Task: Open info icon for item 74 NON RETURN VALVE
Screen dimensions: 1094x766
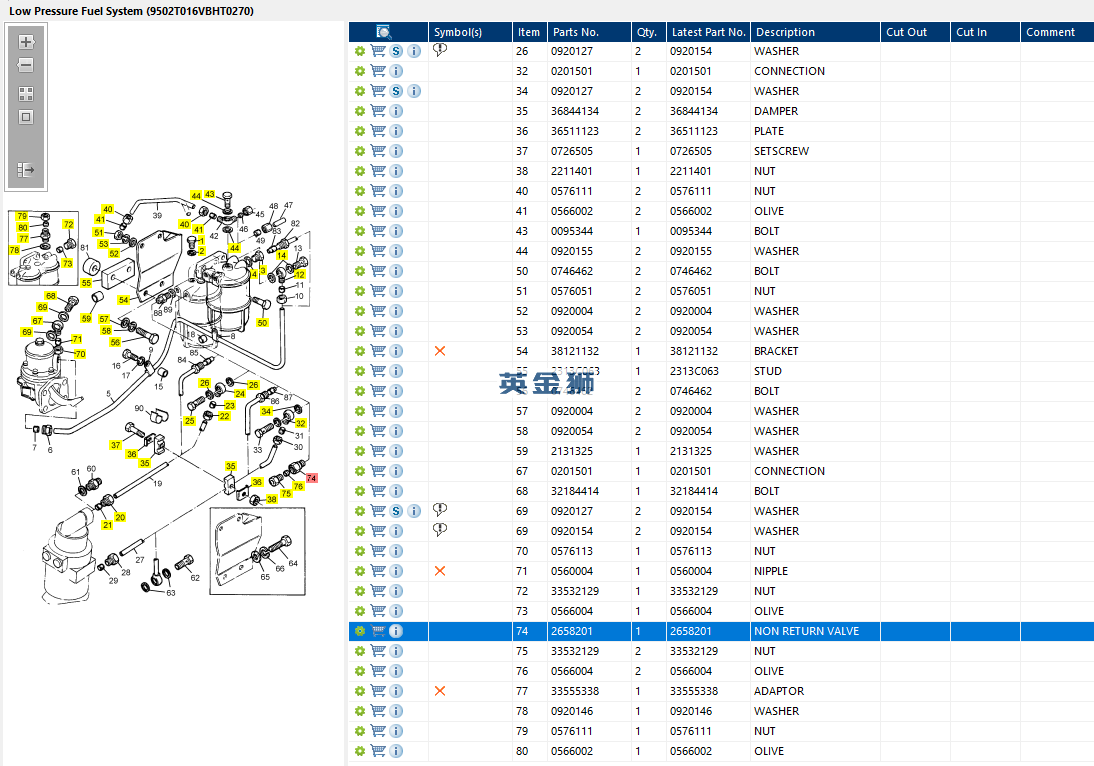Action: pyautogui.click(x=396, y=631)
